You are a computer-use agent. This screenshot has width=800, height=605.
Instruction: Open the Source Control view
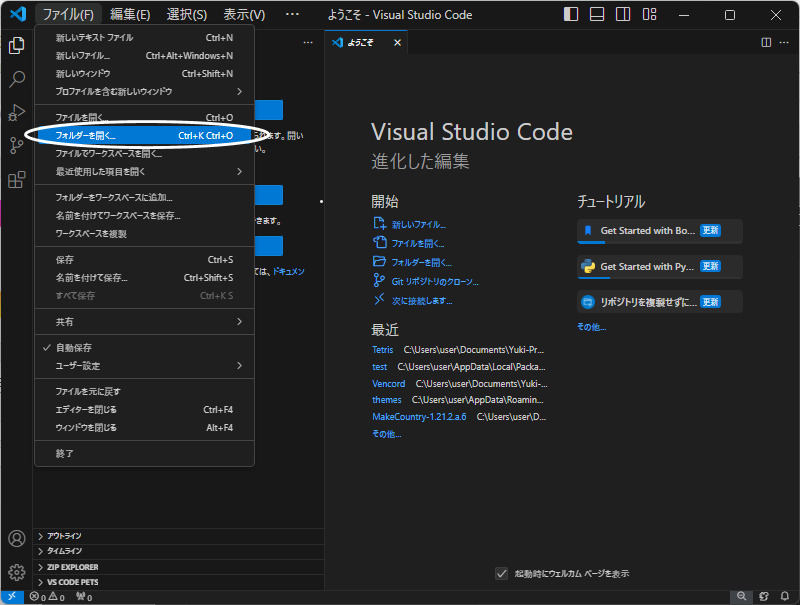pyautogui.click(x=16, y=146)
